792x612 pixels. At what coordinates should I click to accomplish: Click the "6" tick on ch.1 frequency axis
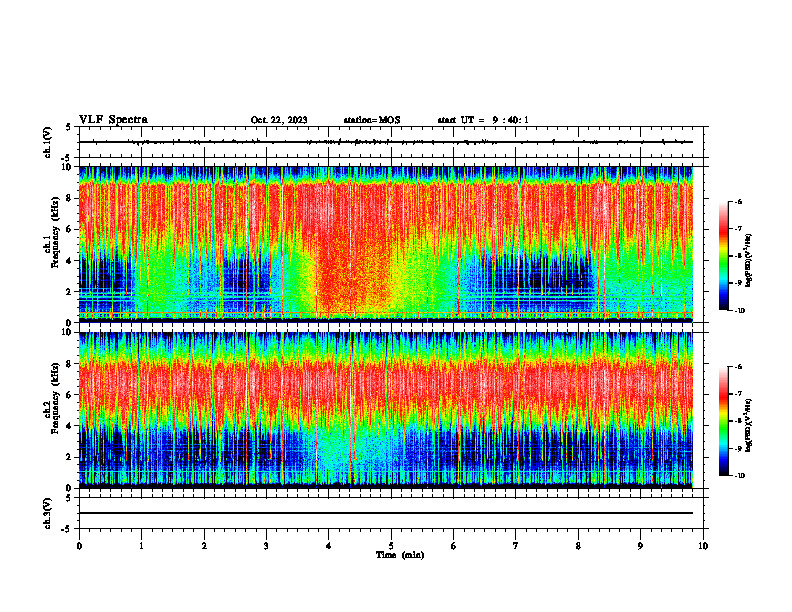70,230
